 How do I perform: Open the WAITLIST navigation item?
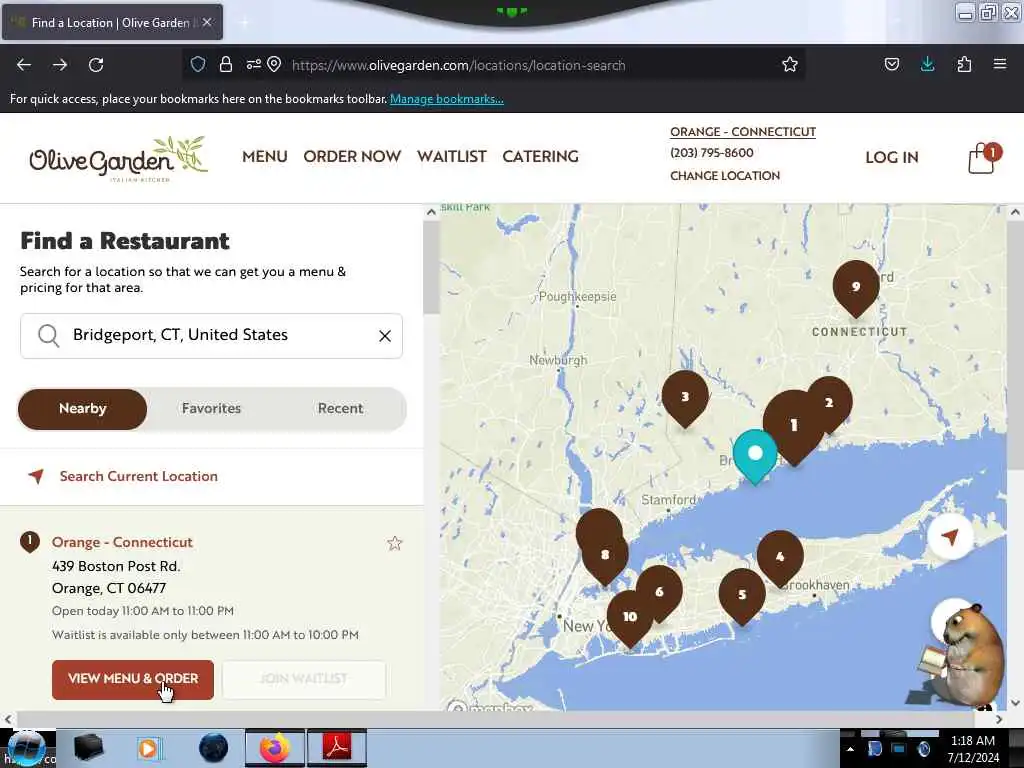coord(452,157)
